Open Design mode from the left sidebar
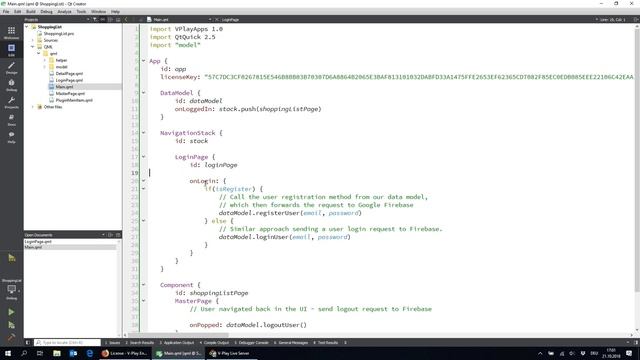Image resolution: width=640 pixels, height=360 pixels. coord(11,68)
